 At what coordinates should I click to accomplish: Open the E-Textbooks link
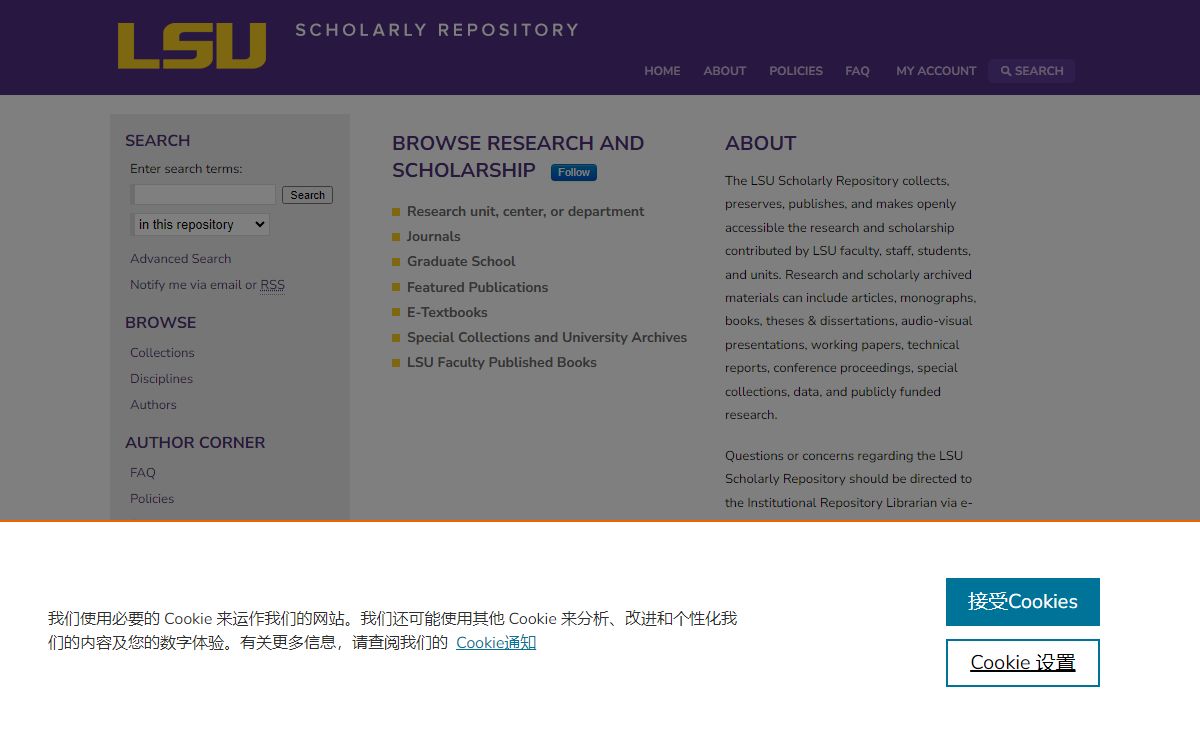tap(447, 312)
